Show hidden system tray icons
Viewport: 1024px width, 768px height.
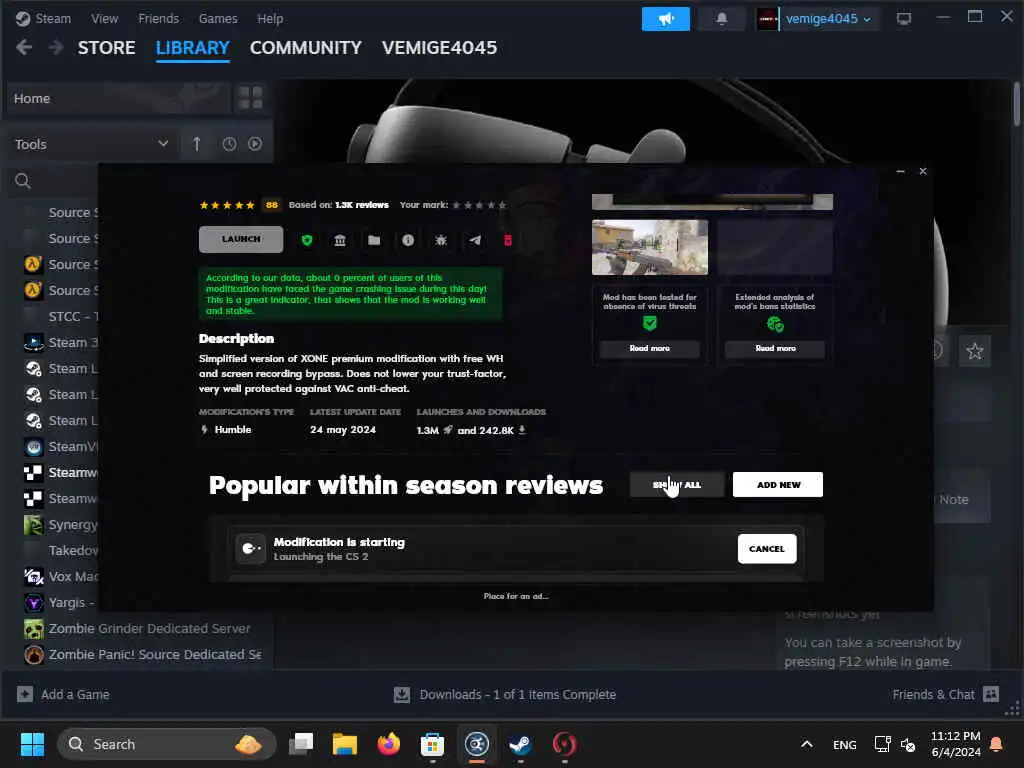click(x=807, y=744)
